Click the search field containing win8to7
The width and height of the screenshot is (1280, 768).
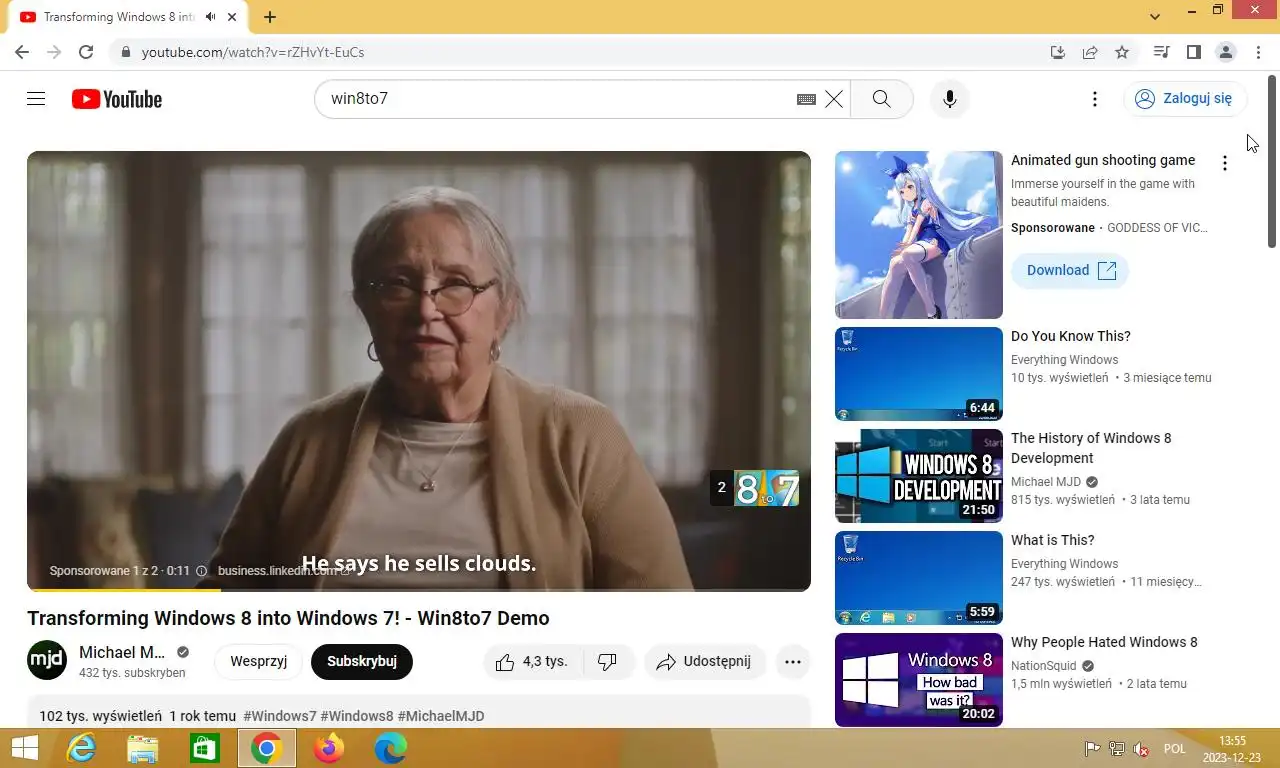(560, 99)
